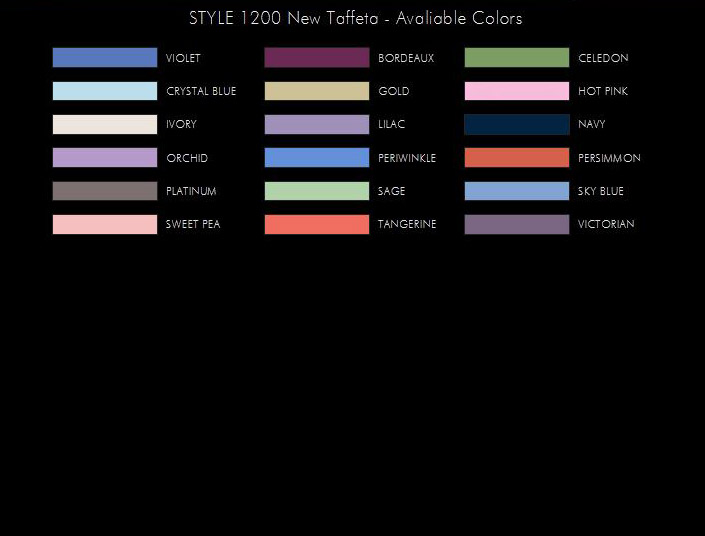Click the SAGE label text
Viewport: 705px width, 536px height.
(x=391, y=191)
